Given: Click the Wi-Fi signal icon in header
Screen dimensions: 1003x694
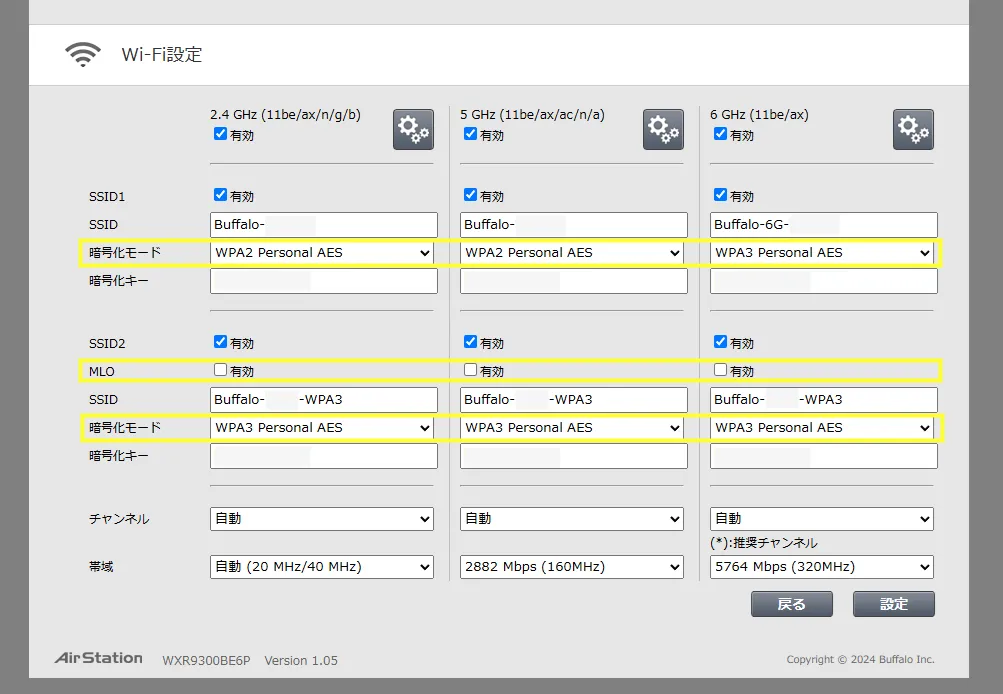Looking at the screenshot, I should pyautogui.click(x=83, y=54).
